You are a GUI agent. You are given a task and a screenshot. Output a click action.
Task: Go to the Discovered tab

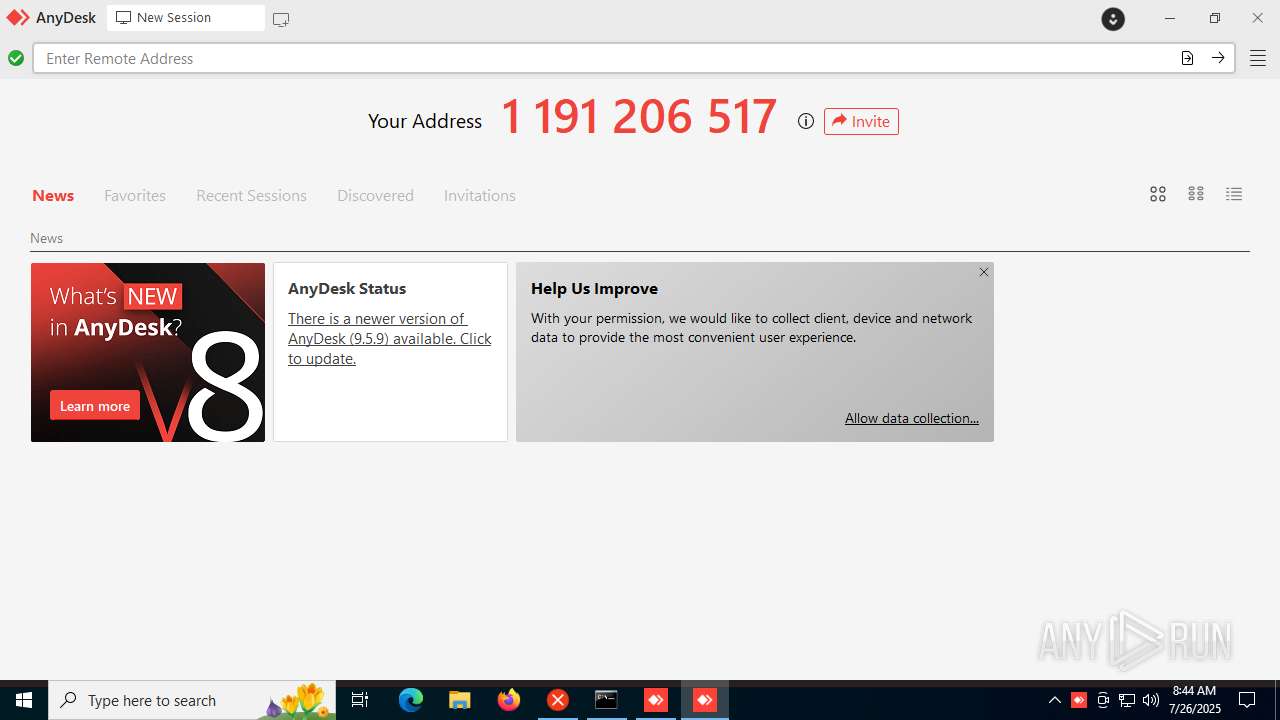[375, 195]
